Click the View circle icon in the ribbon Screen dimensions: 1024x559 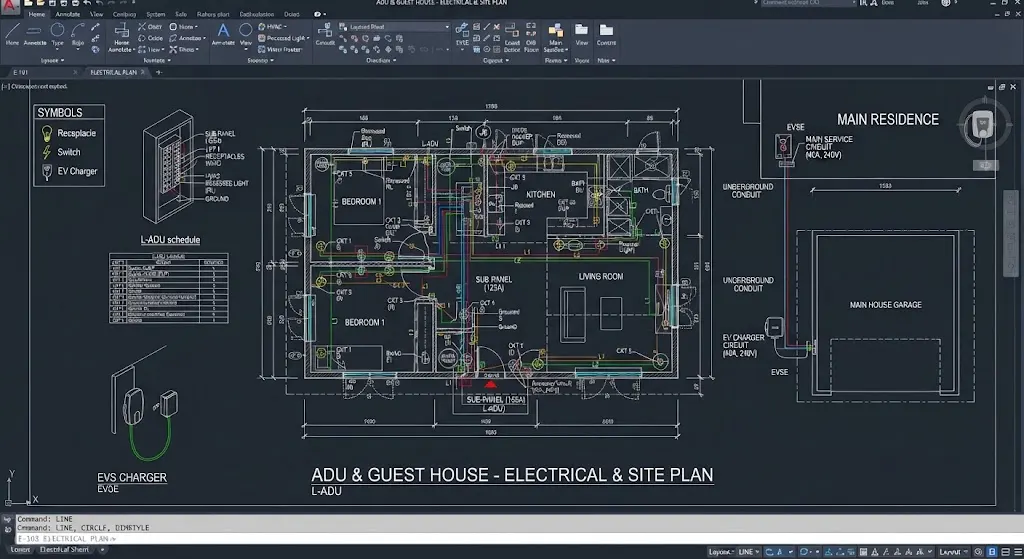[x=246, y=30]
